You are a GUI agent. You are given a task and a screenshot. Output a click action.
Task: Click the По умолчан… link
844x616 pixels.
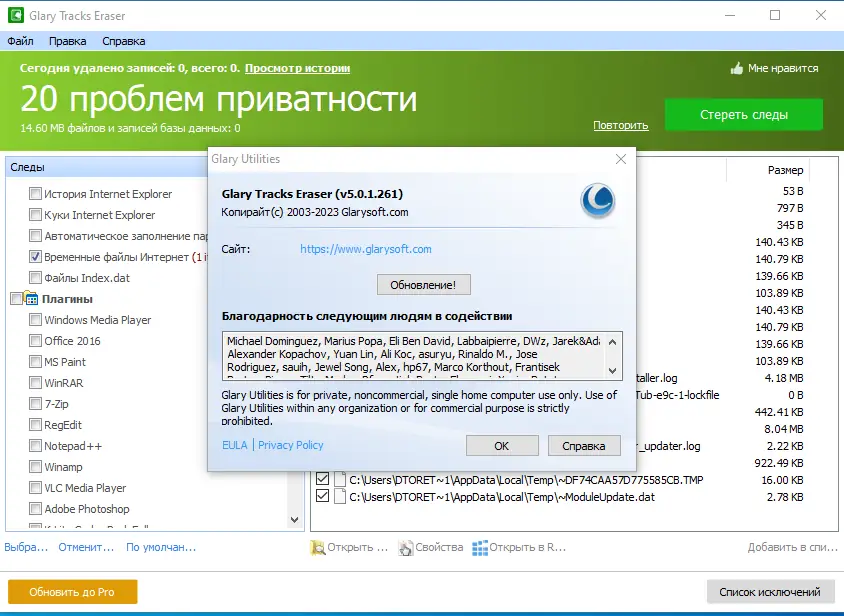point(161,547)
